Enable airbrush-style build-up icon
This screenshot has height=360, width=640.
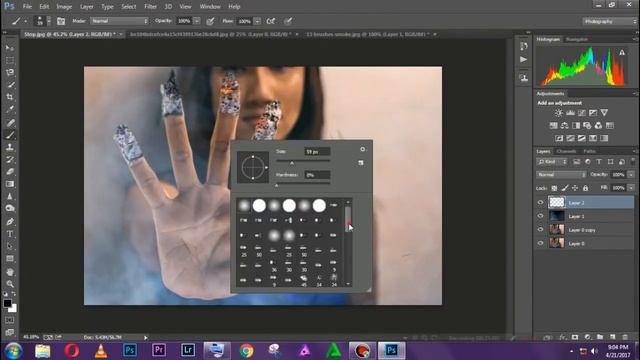(x=271, y=21)
